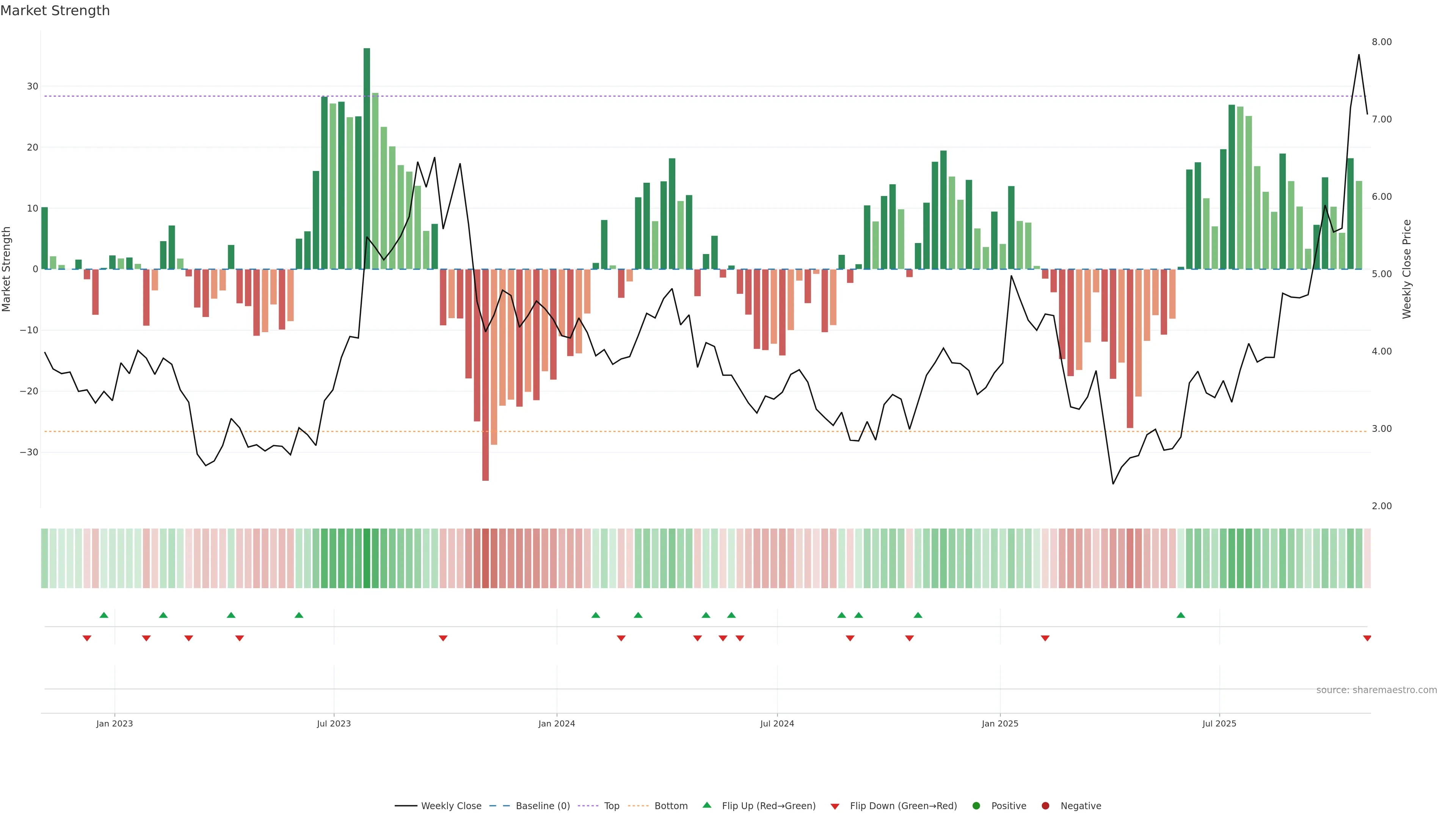Click the Market Strength chart title
The image size is (1456, 819).
pyautogui.click(x=55, y=10)
